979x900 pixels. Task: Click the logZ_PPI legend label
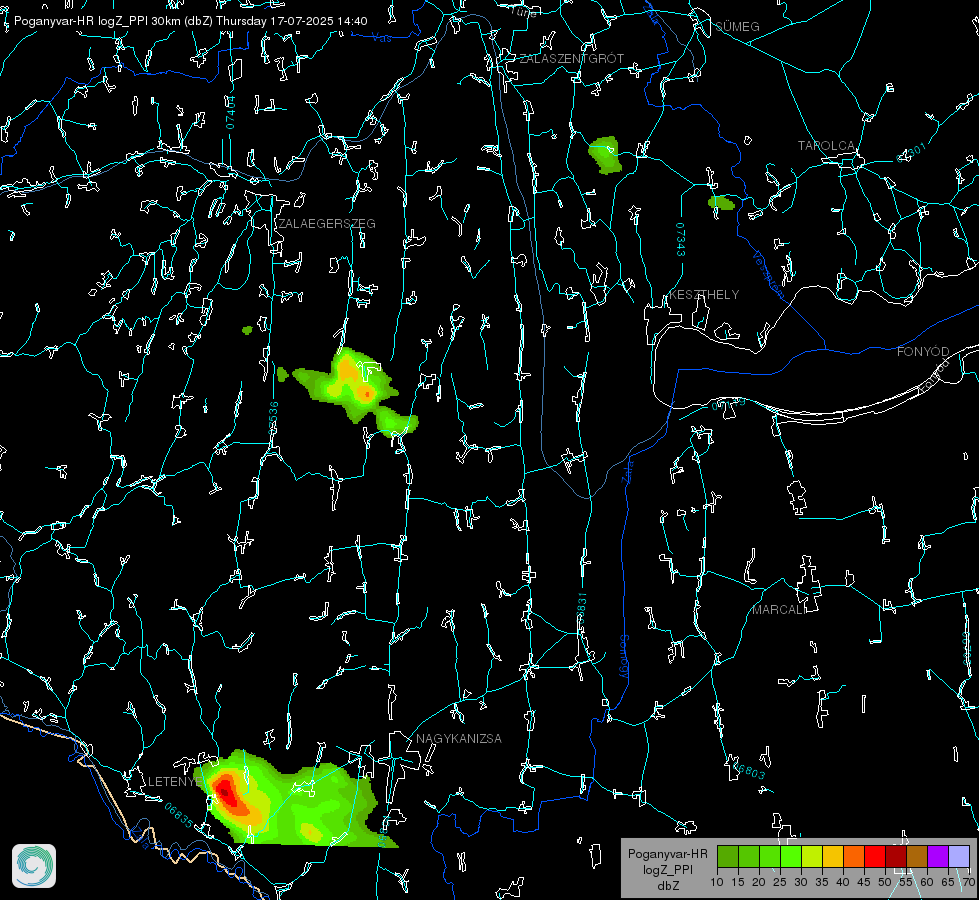(667, 869)
